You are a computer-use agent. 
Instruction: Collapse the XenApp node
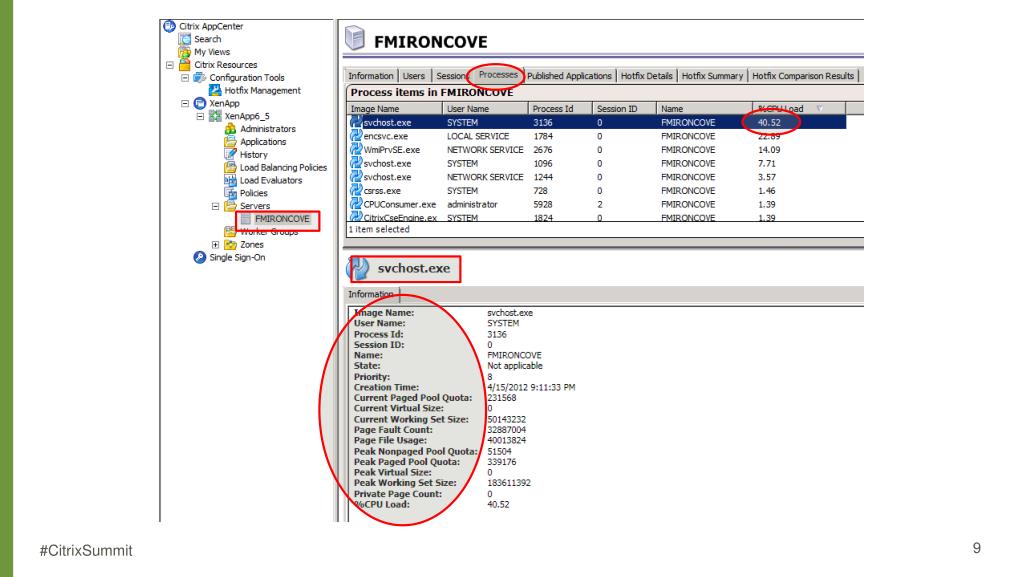coord(185,103)
